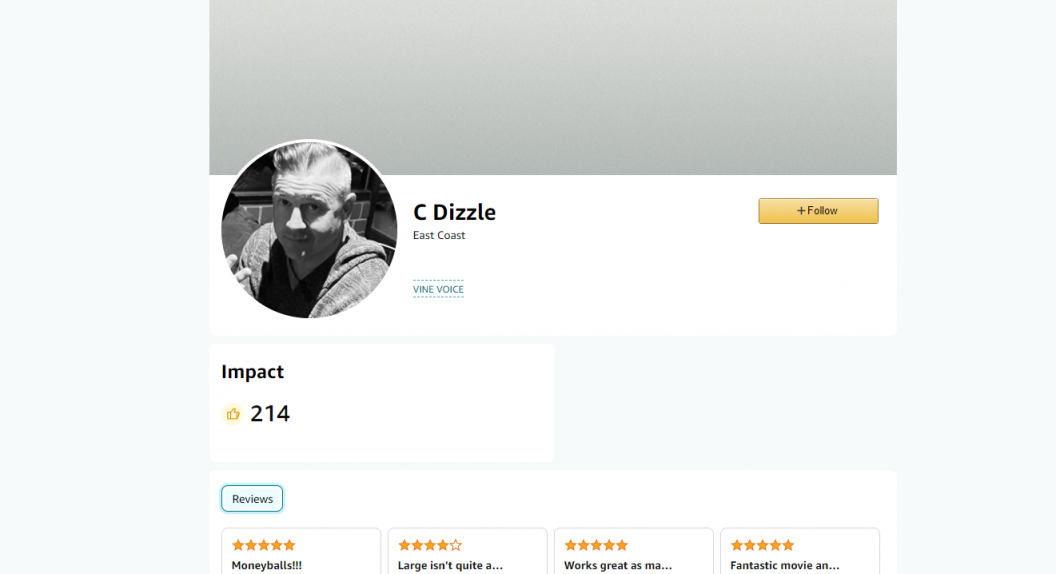Image resolution: width=1056 pixels, height=574 pixels.
Task: Click the VINE VOICE badge link
Action: (x=438, y=289)
